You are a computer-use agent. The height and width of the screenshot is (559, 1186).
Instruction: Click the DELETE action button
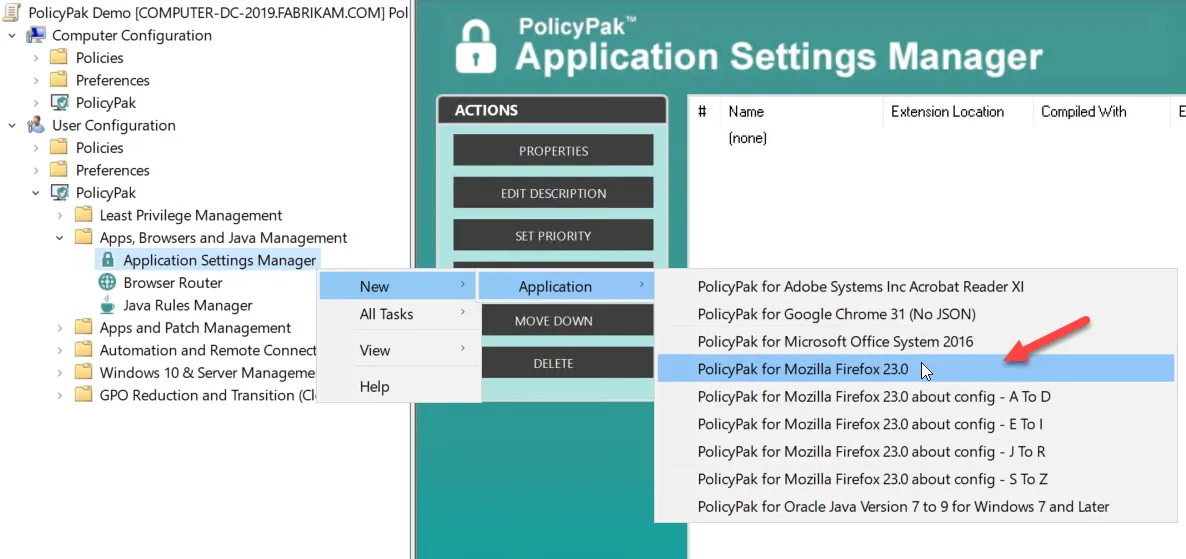(566, 363)
